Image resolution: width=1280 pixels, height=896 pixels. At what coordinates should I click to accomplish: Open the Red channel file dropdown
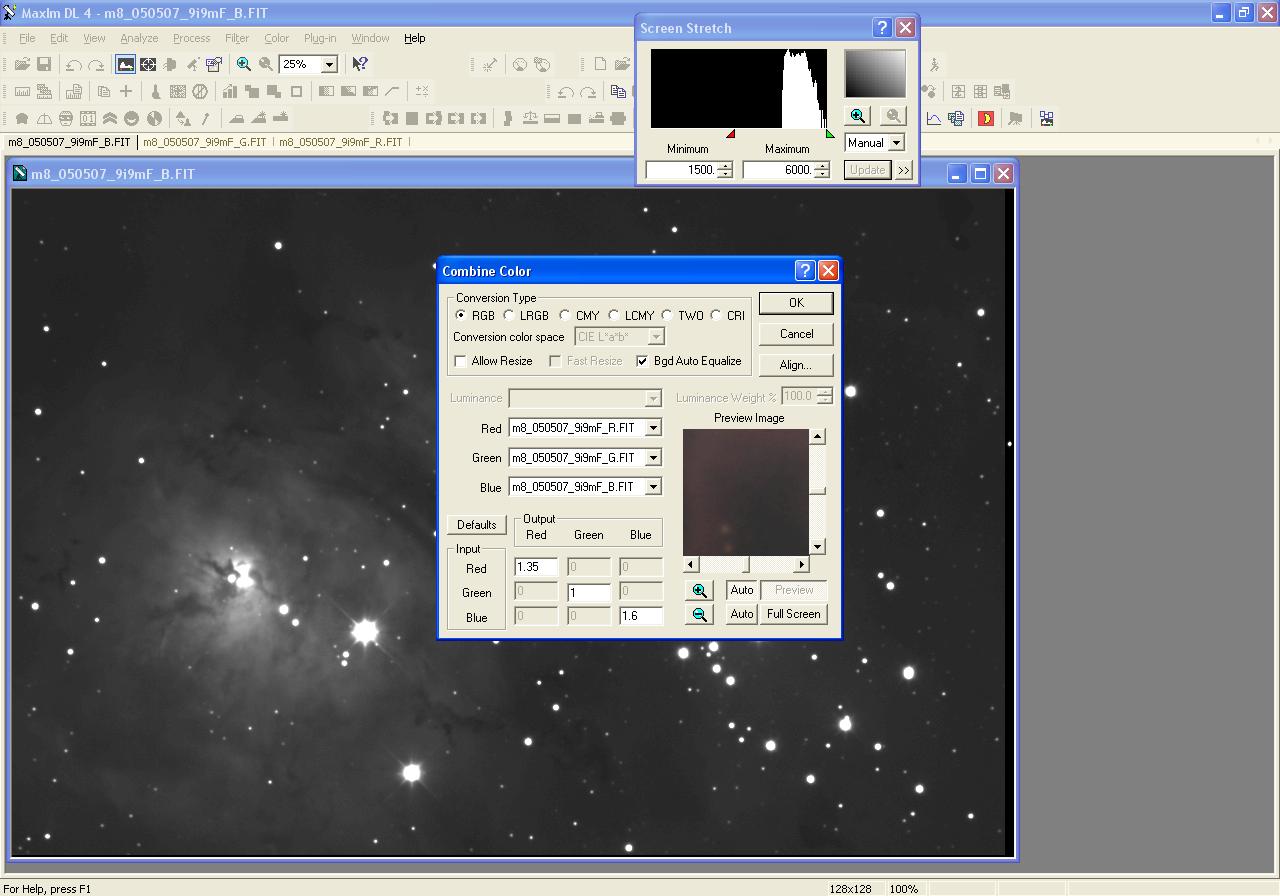click(x=653, y=428)
